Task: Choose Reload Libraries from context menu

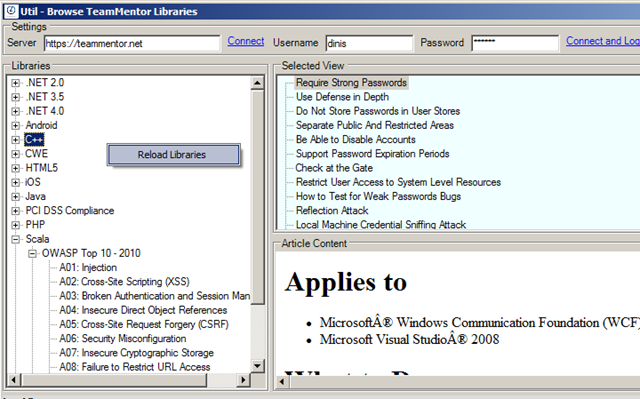Action: coord(173,155)
